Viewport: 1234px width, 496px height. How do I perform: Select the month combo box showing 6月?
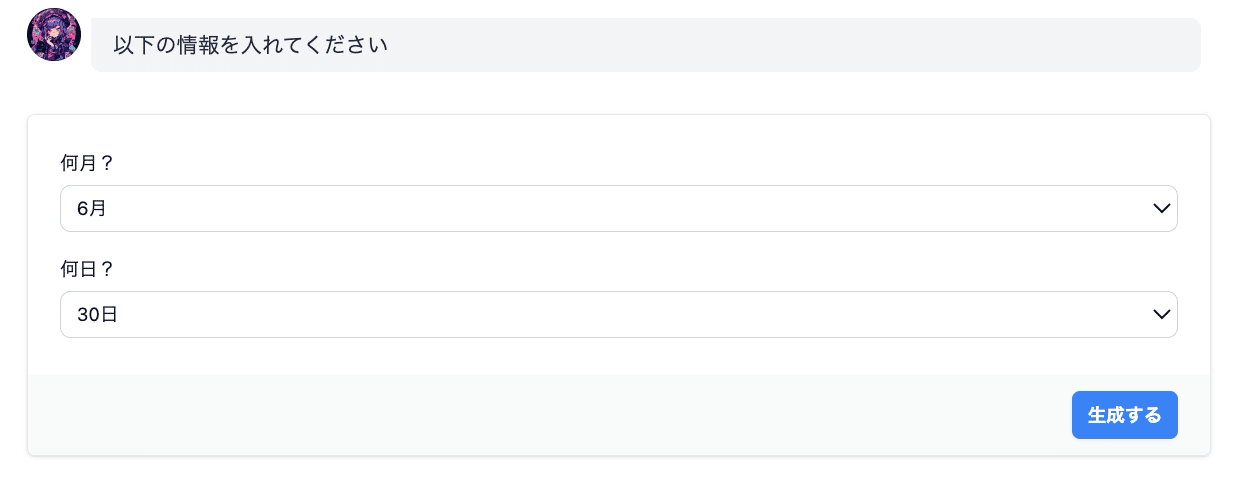[618, 208]
